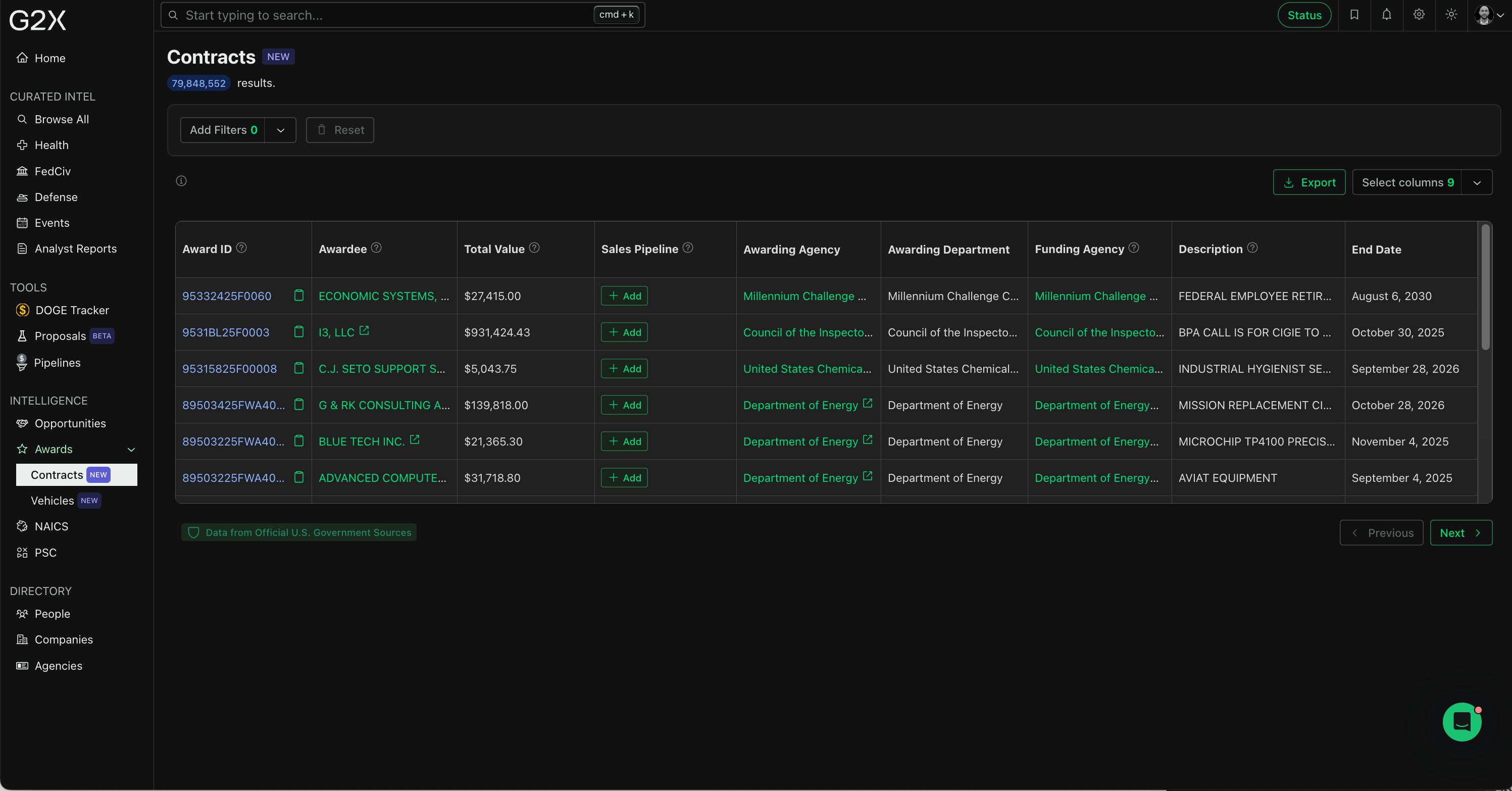Open notifications bell icon

point(1386,15)
